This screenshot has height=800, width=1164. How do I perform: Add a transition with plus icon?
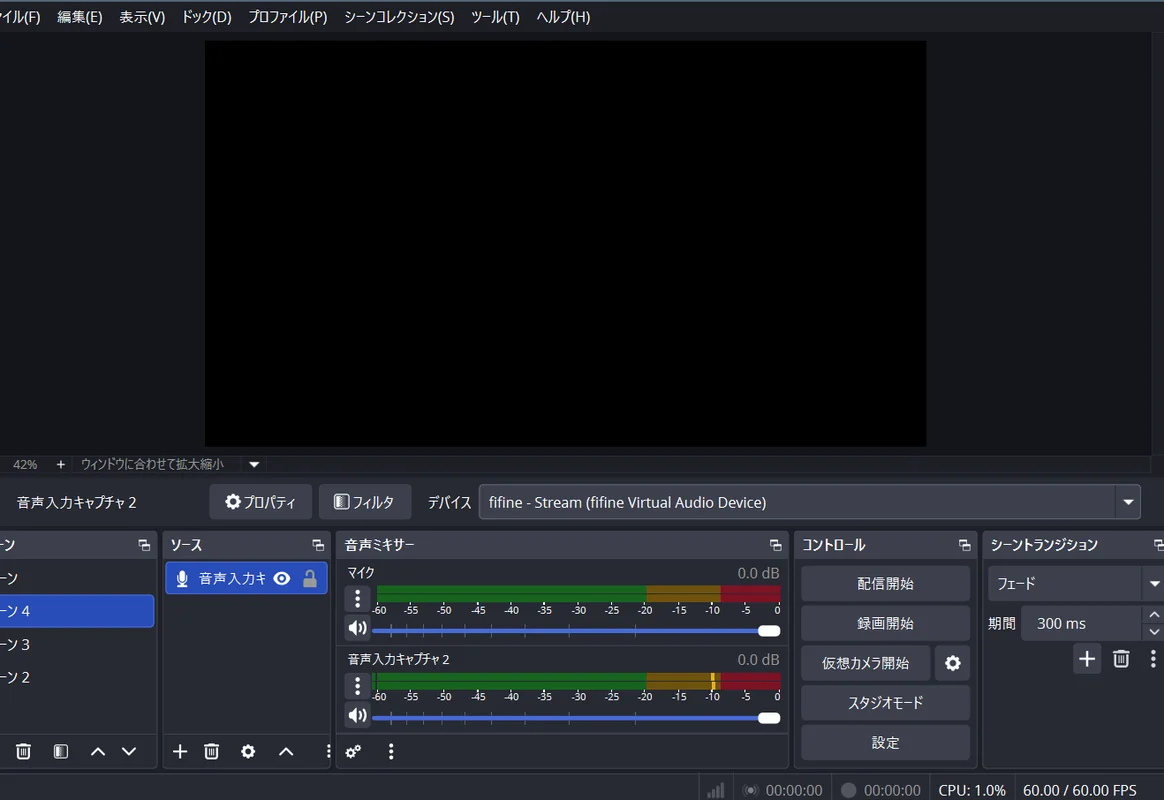[1087, 659]
